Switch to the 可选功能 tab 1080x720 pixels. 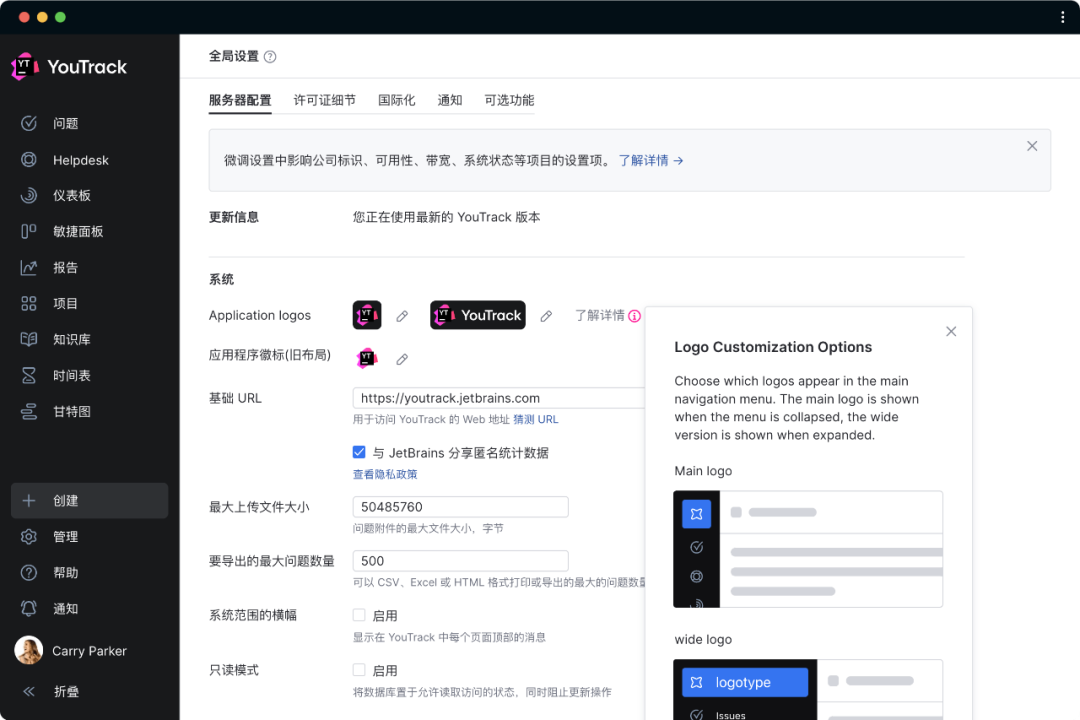pyautogui.click(x=509, y=101)
